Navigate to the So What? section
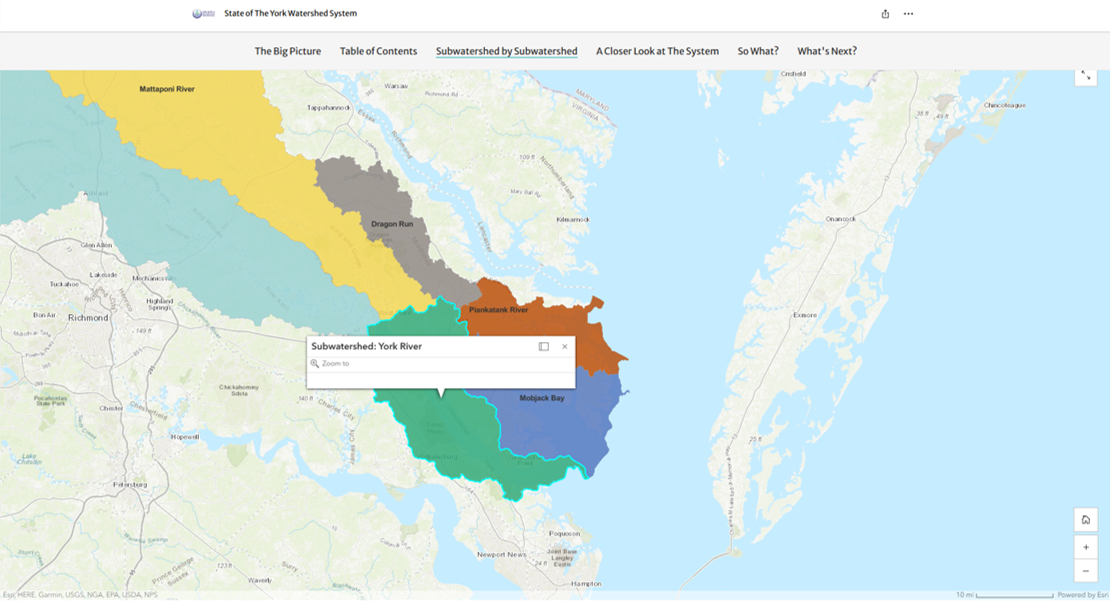This screenshot has width=1110, height=604. click(x=756, y=50)
